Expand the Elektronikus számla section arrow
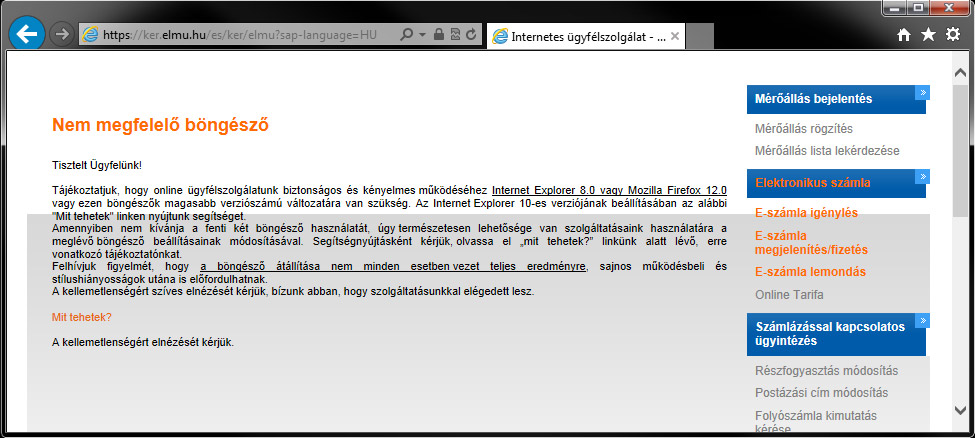Viewport: 975px width, 438px height. tap(922, 177)
